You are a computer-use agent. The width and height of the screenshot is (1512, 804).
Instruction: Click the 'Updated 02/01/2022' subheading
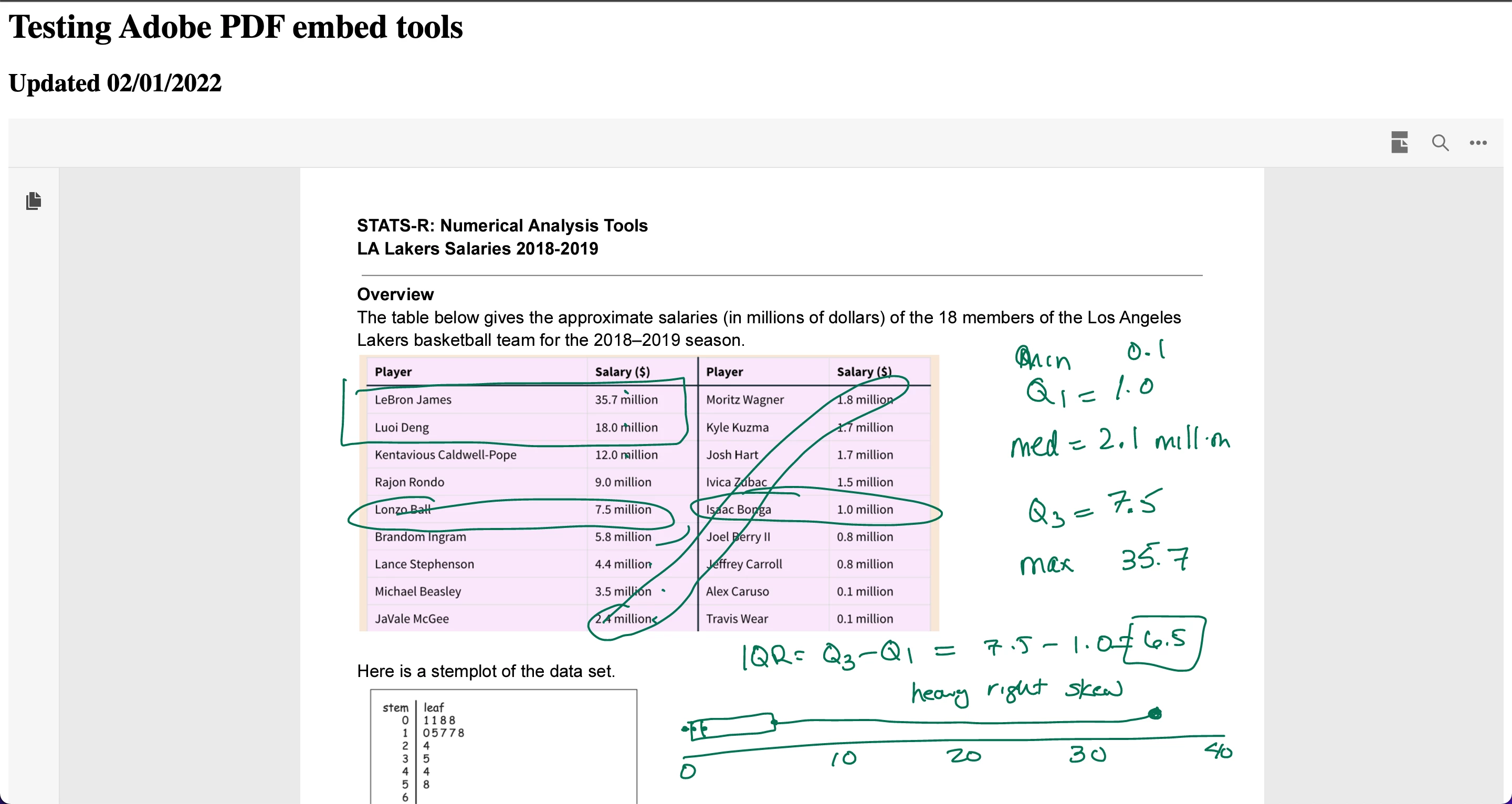115,83
